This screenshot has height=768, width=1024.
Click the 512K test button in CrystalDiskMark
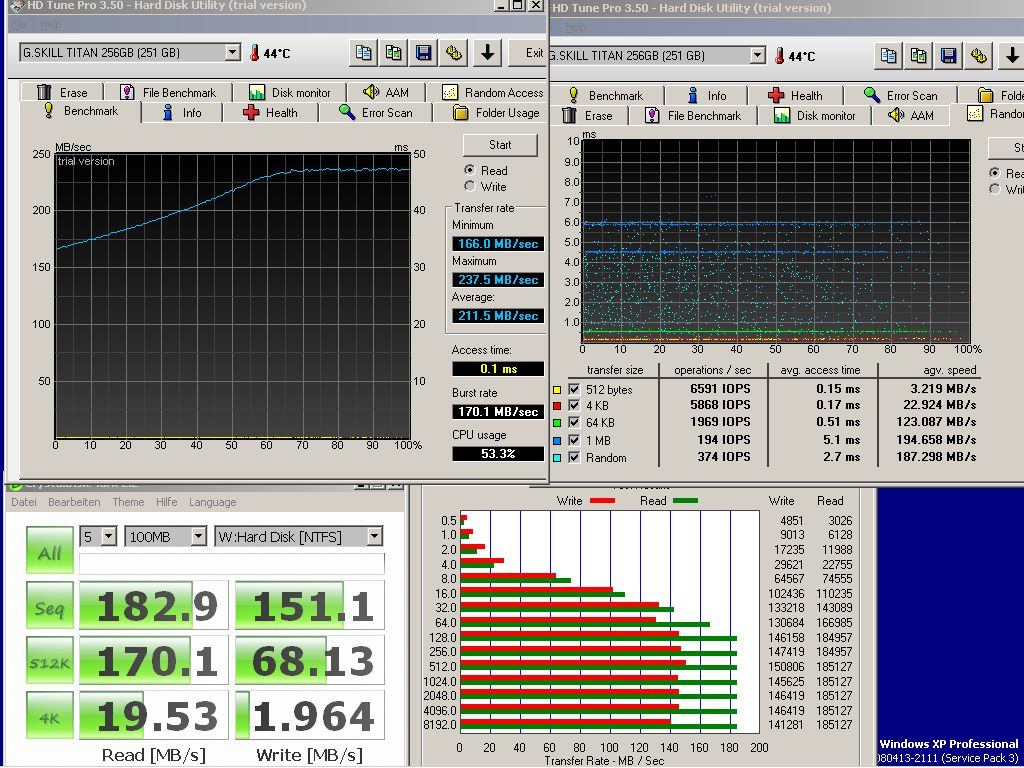pyautogui.click(x=50, y=662)
